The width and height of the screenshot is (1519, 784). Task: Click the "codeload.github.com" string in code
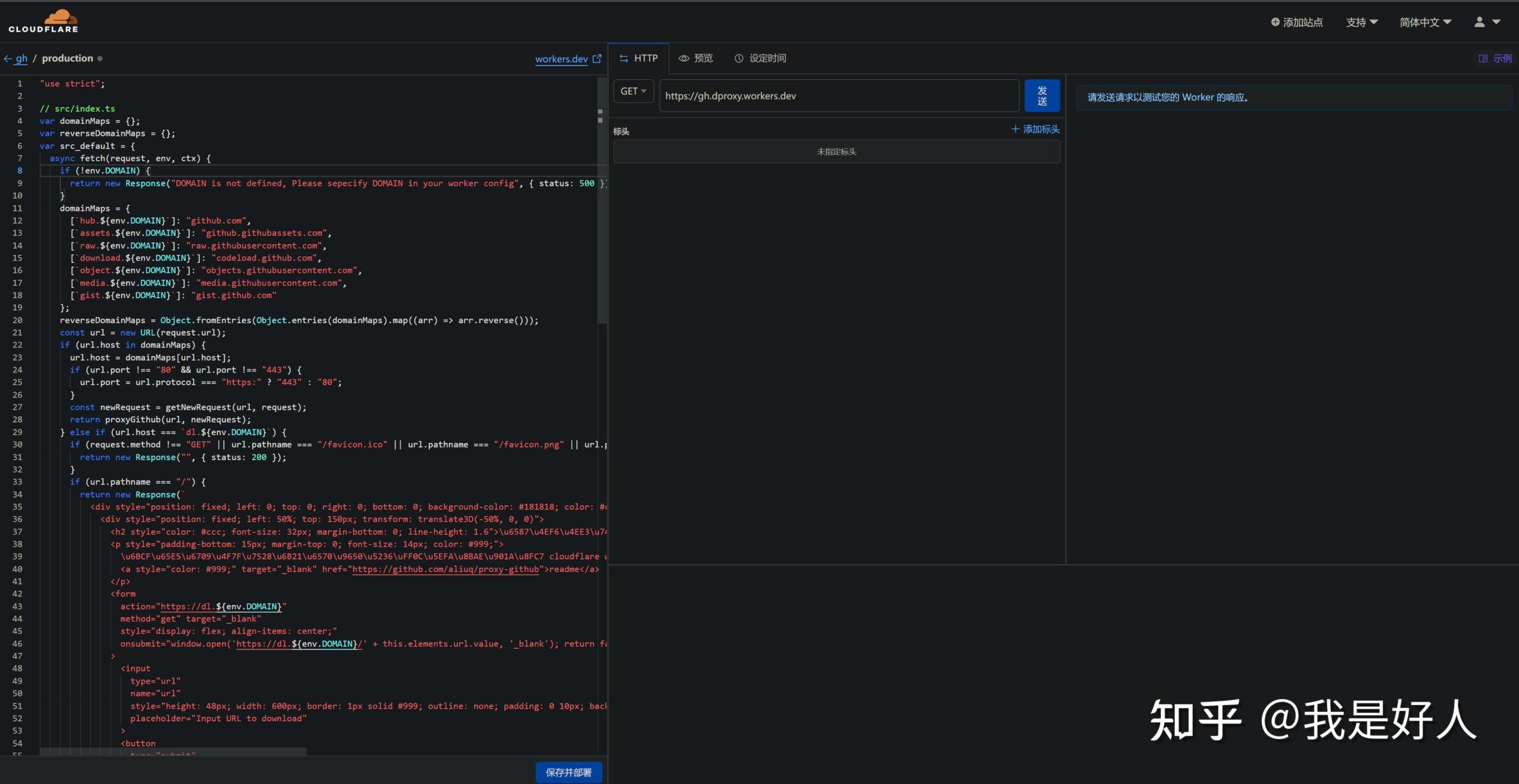pyautogui.click(x=264, y=258)
